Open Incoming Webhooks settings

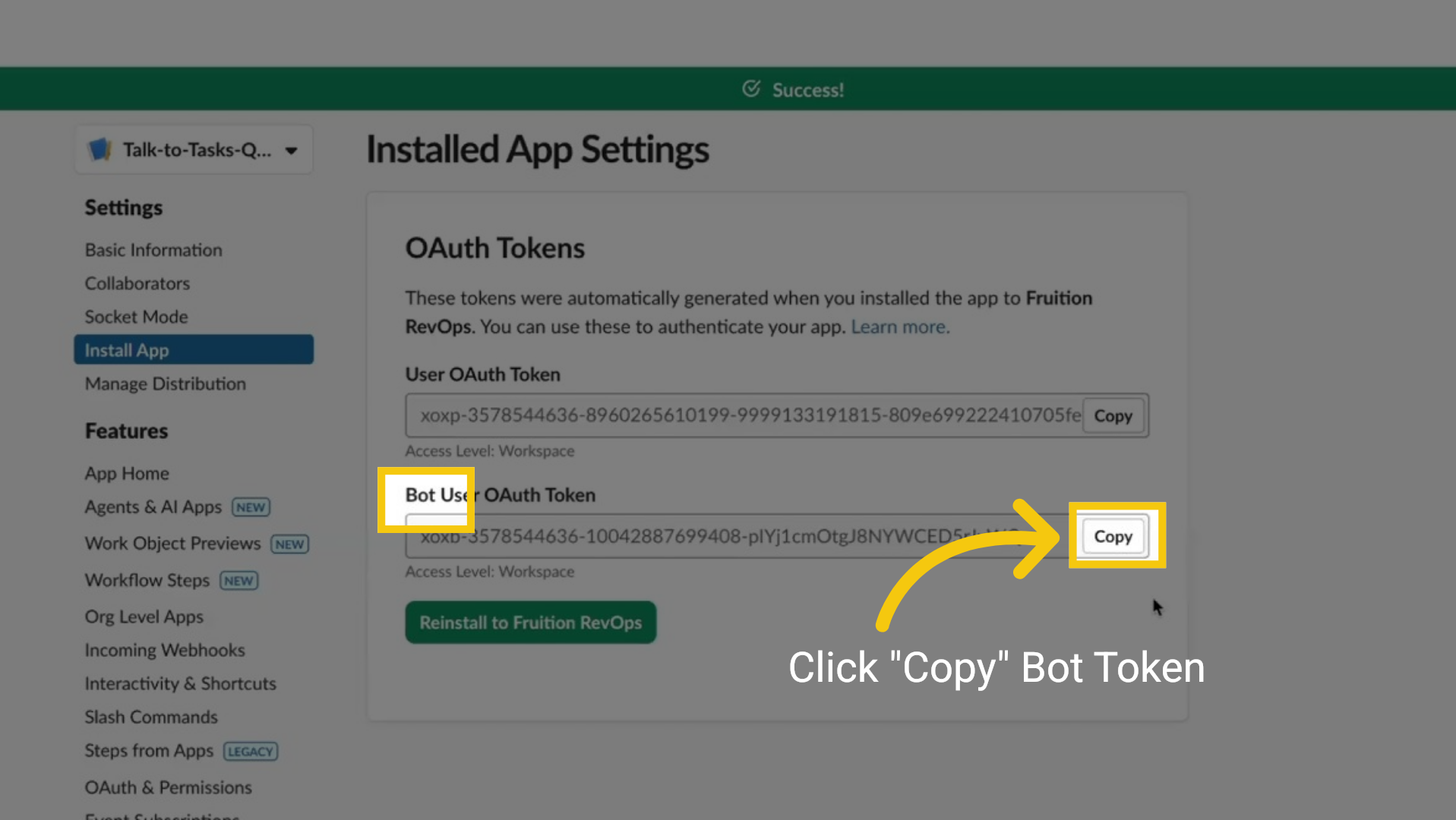(165, 650)
